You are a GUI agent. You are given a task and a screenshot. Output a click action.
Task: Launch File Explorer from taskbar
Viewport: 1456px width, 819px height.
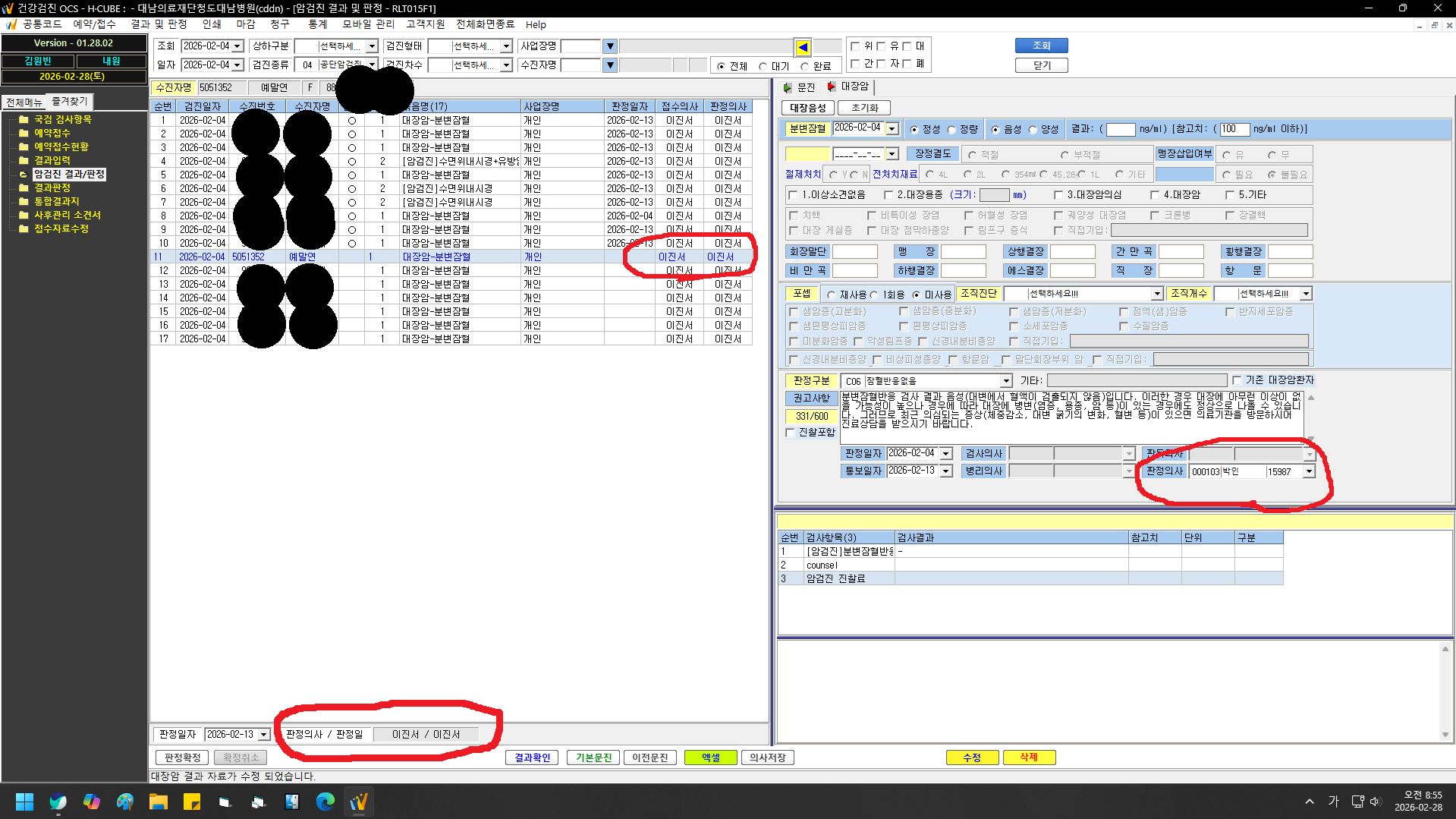click(158, 801)
